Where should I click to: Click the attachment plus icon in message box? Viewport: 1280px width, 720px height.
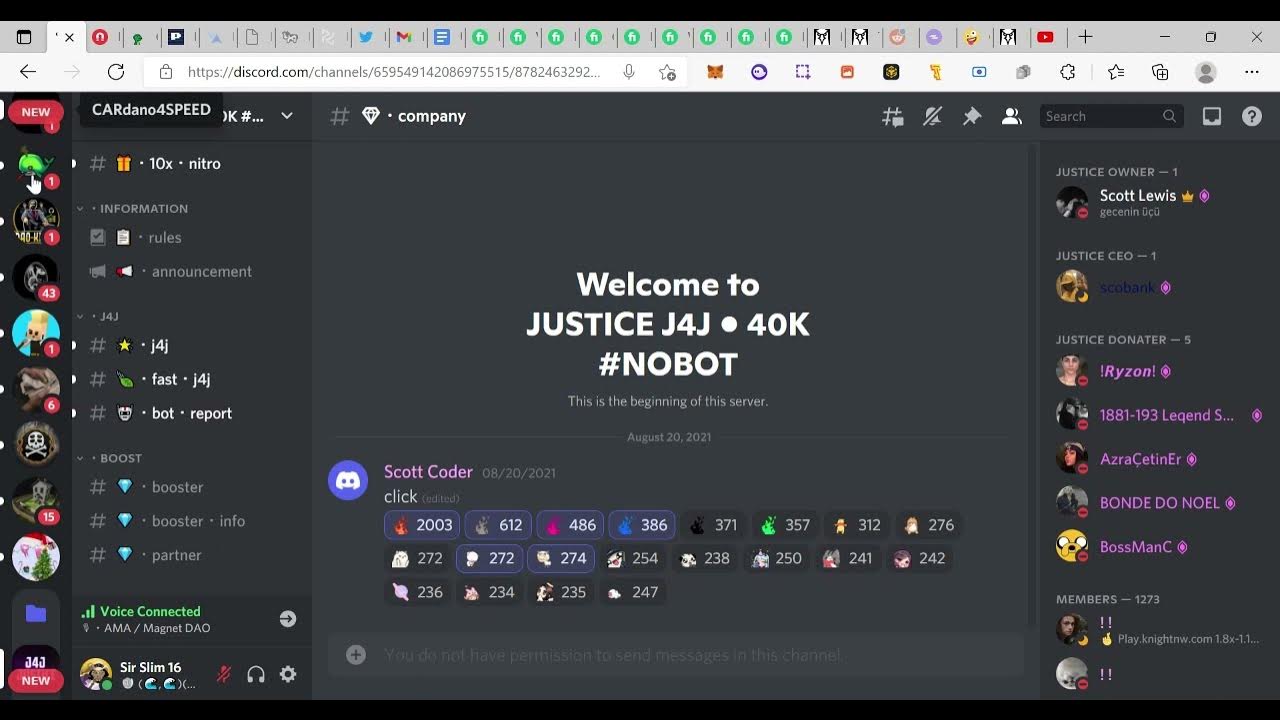(356, 655)
